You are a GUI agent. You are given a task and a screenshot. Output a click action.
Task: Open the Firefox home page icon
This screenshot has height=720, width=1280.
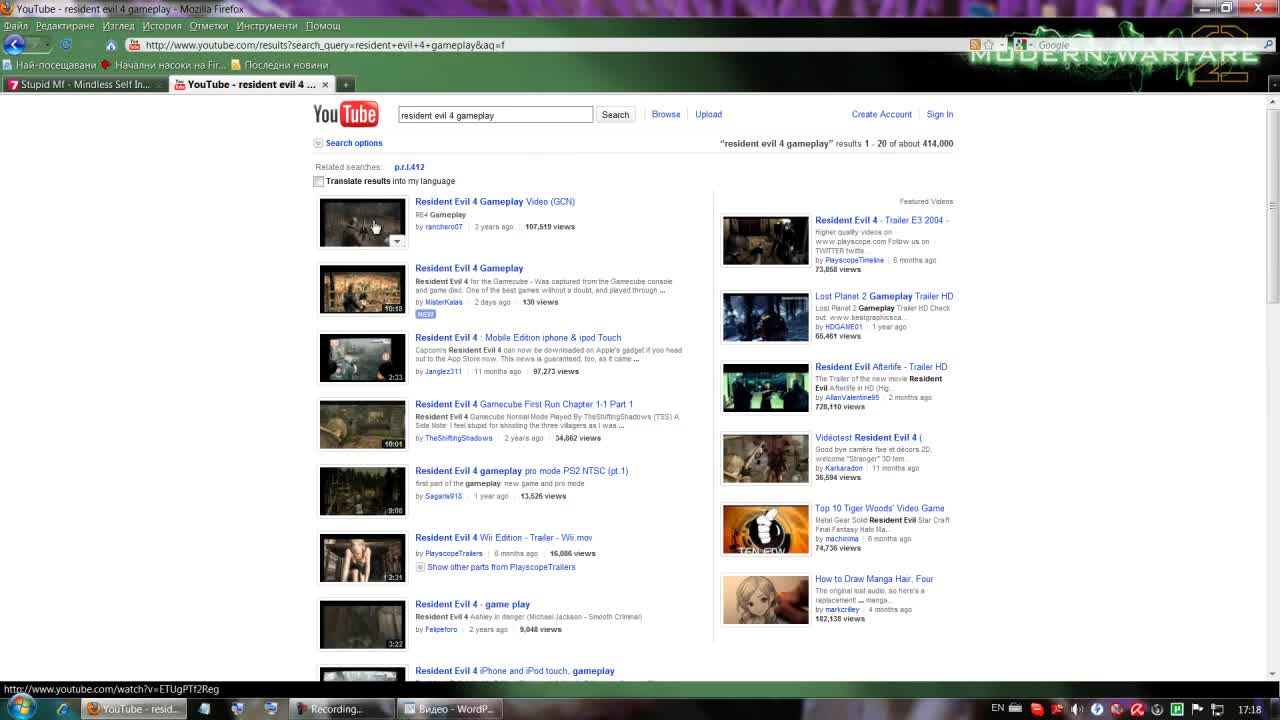[x=111, y=45]
